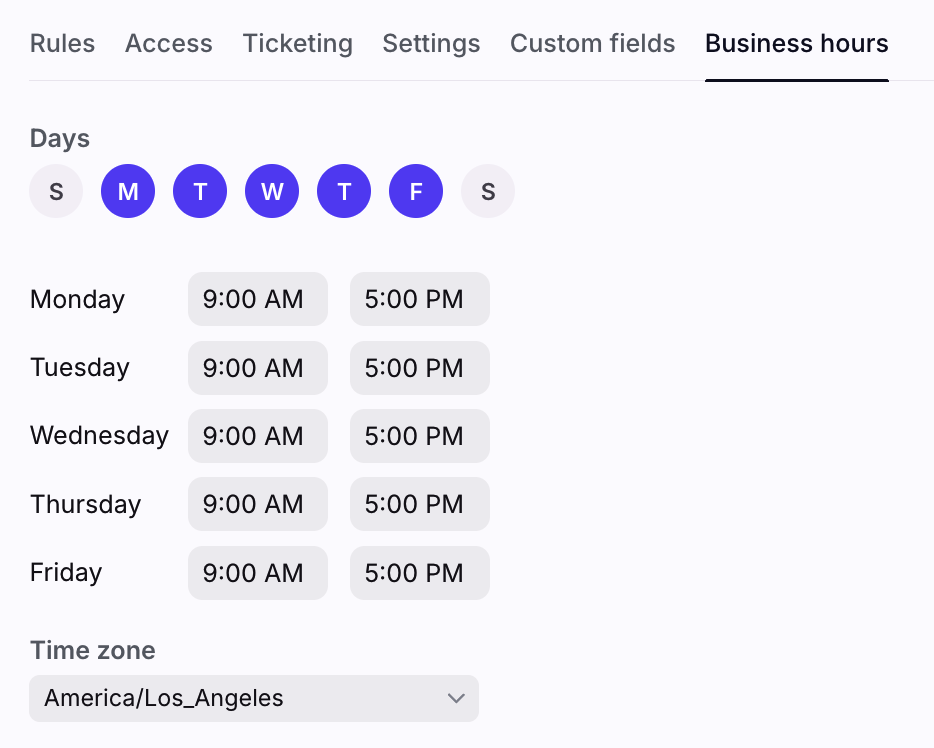Open the Access tab
The image size is (934, 748).
click(169, 43)
